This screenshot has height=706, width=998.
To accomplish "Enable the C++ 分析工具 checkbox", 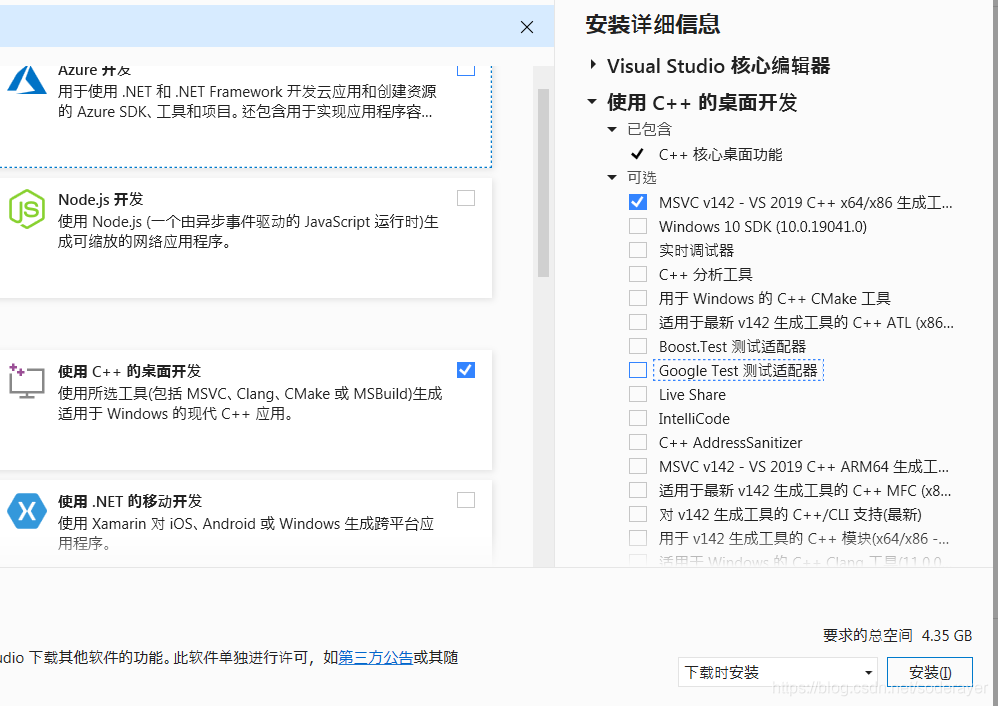I will coord(638,274).
